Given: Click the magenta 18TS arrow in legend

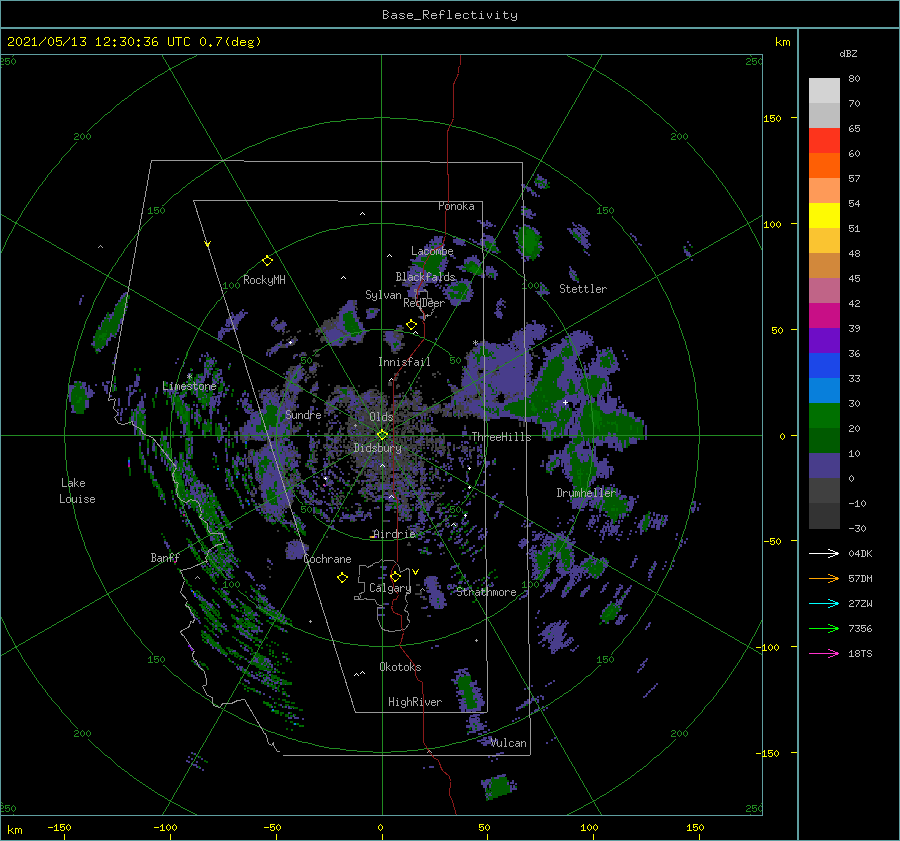Looking at the screenshot, I should (x=824, y=653).
